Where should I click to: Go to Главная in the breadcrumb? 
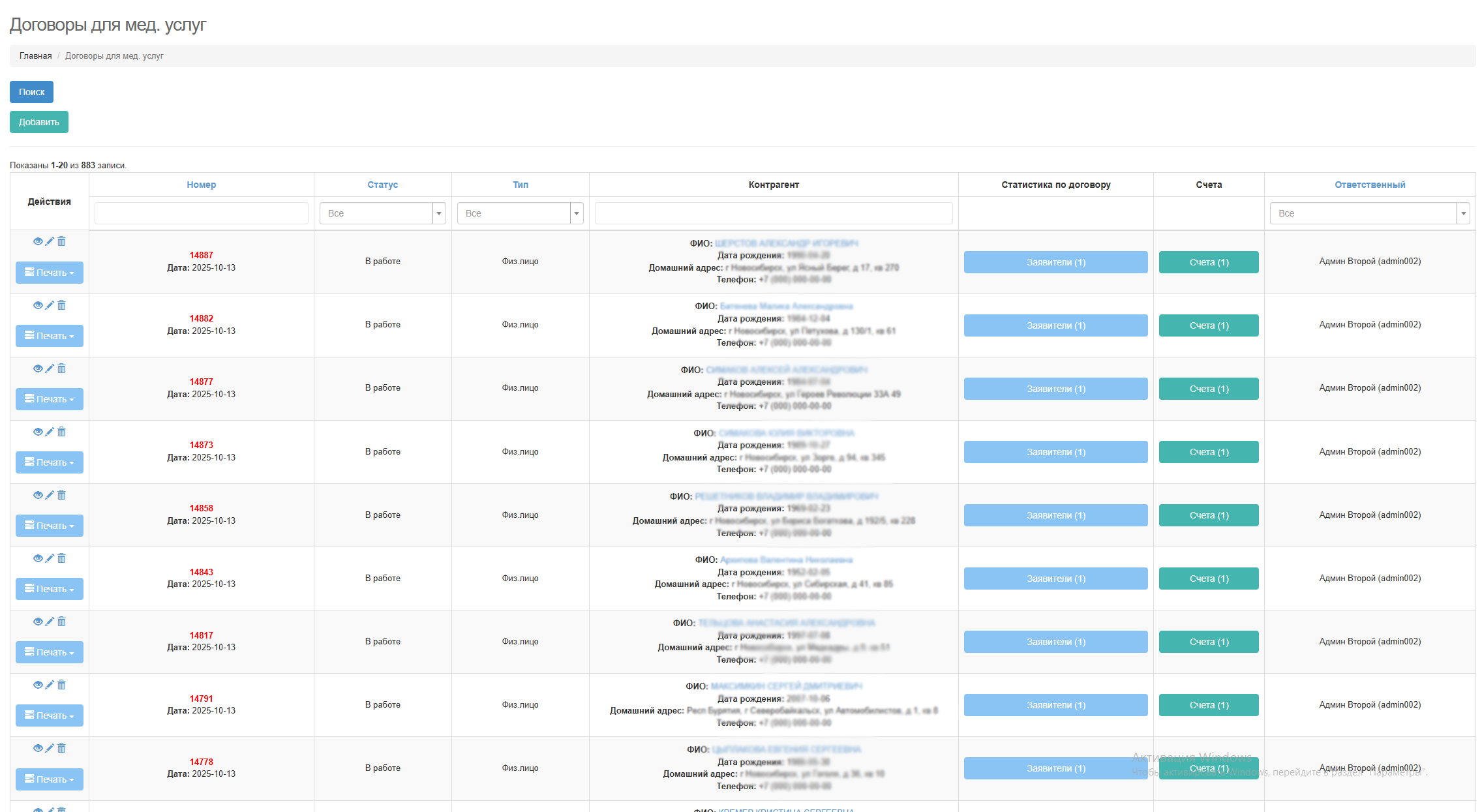(35, 56)
